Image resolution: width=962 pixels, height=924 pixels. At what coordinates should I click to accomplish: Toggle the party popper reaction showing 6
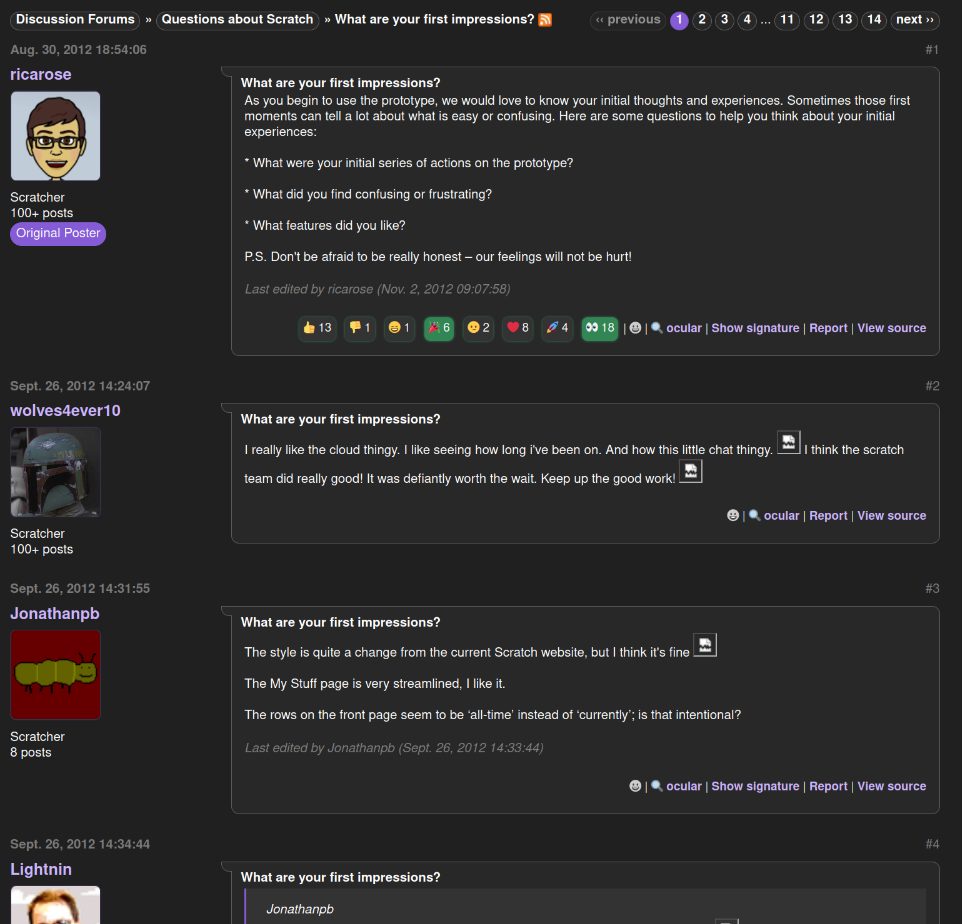coord(439,328)
